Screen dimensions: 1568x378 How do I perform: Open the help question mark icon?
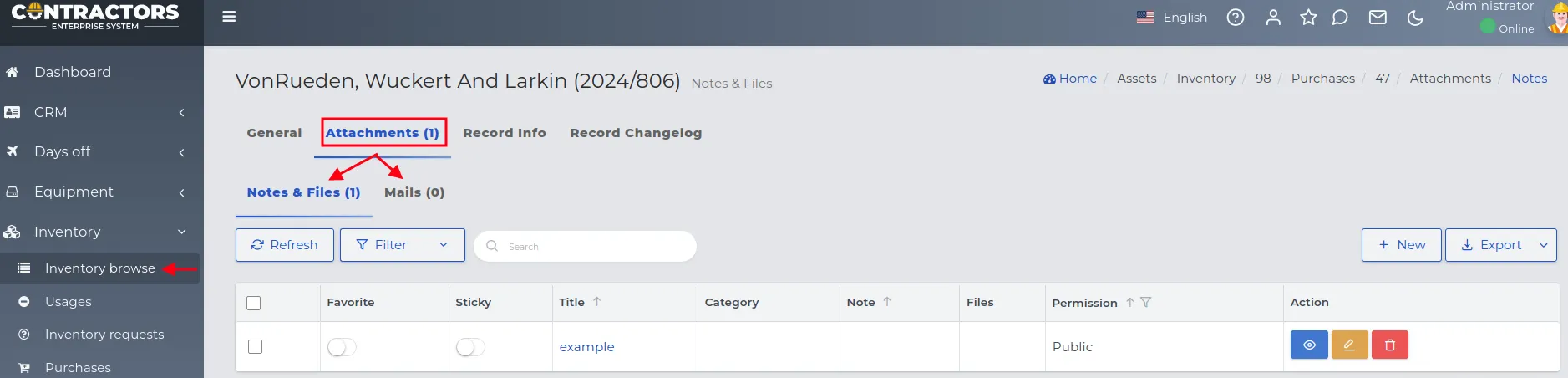(1235, 18)
